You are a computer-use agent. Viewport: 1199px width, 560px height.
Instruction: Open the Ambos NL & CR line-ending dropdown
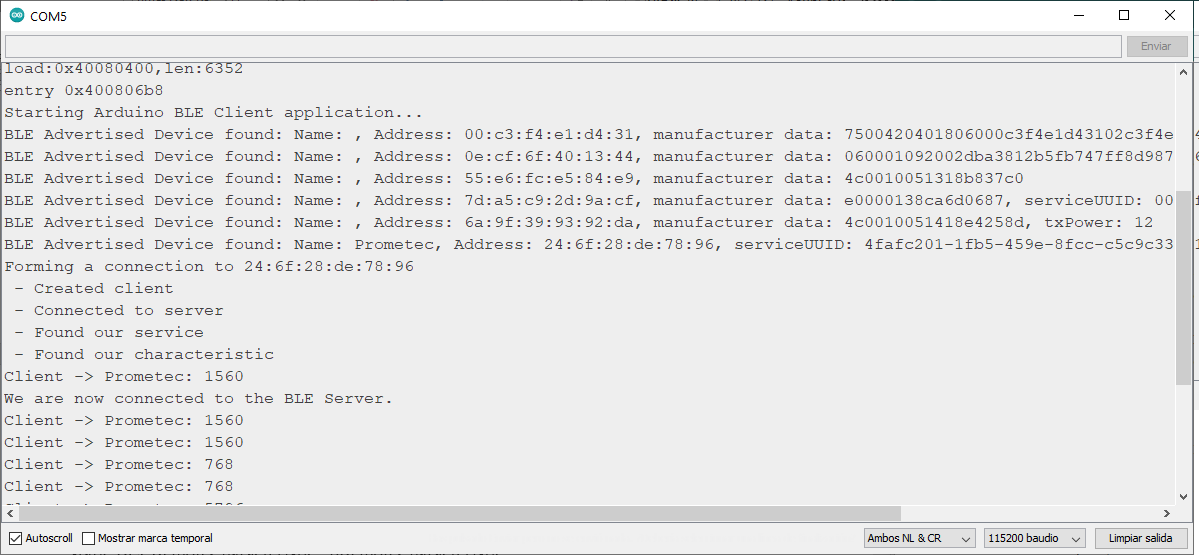pos(919,538)
